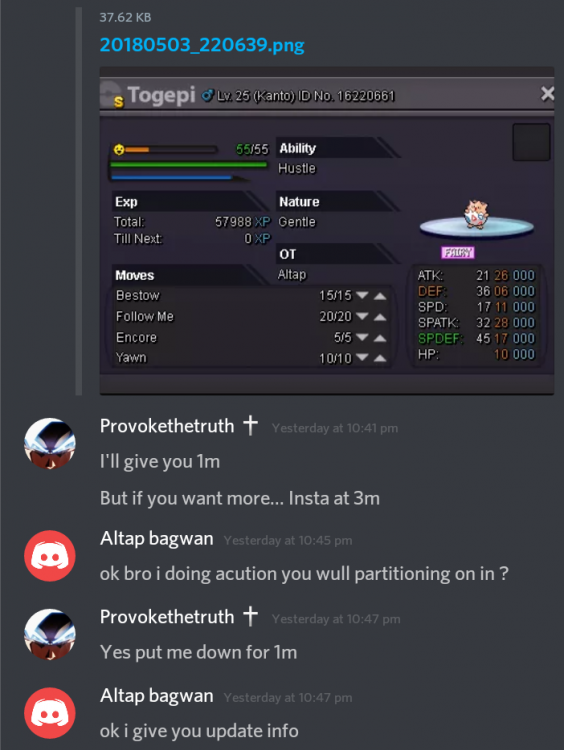Viewport: 564px width, 750px height.
Task: Move Yawn up with its up arrow
Action: pos(380,358)
